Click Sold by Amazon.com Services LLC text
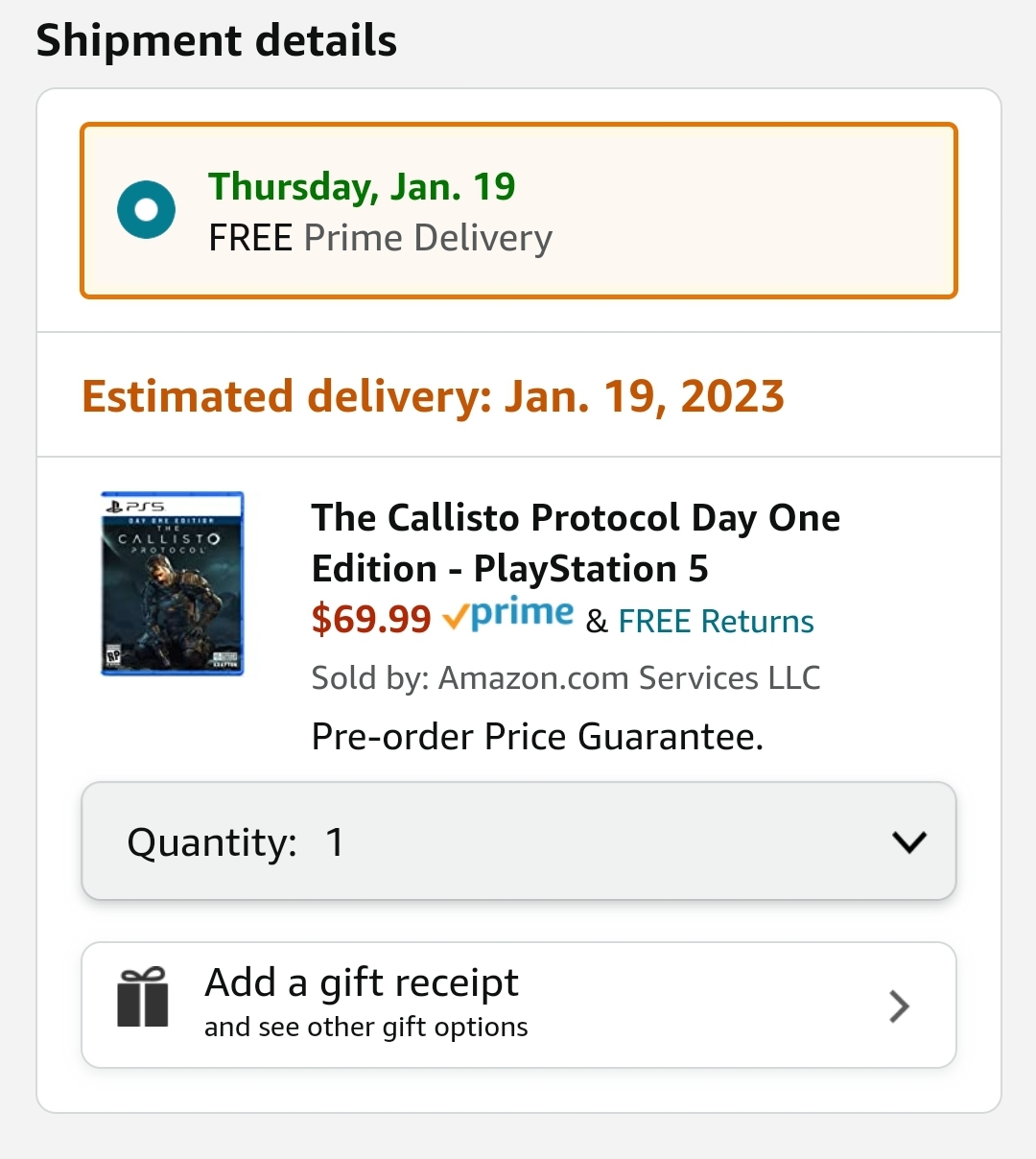 (565, 678)
